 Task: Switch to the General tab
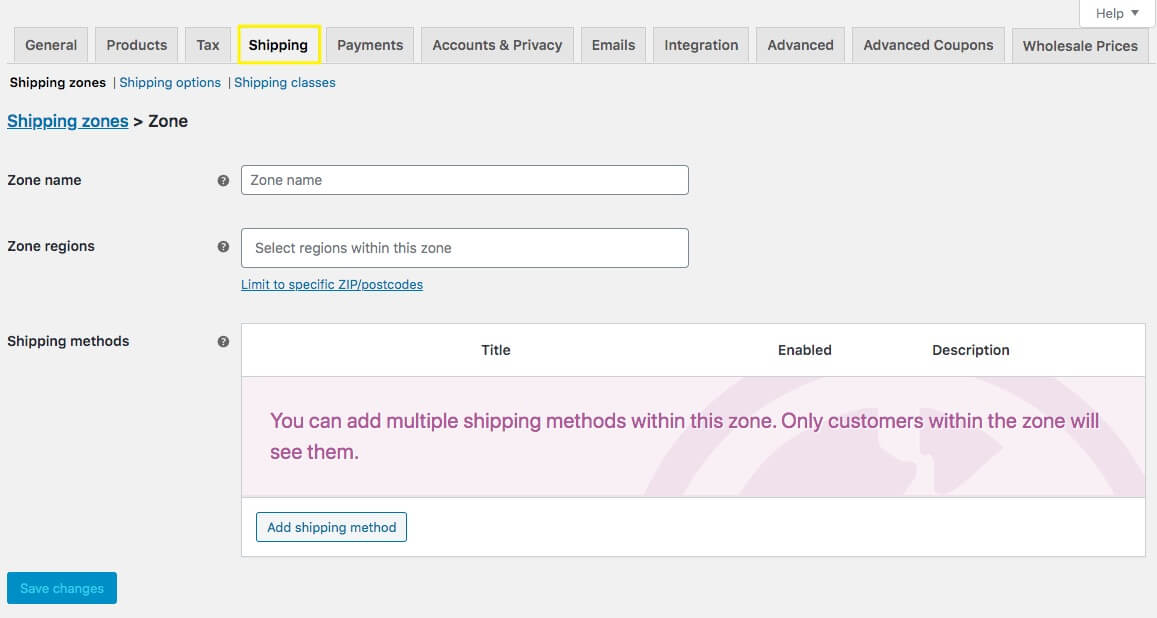pyautogui.click(x=51, y=45)
